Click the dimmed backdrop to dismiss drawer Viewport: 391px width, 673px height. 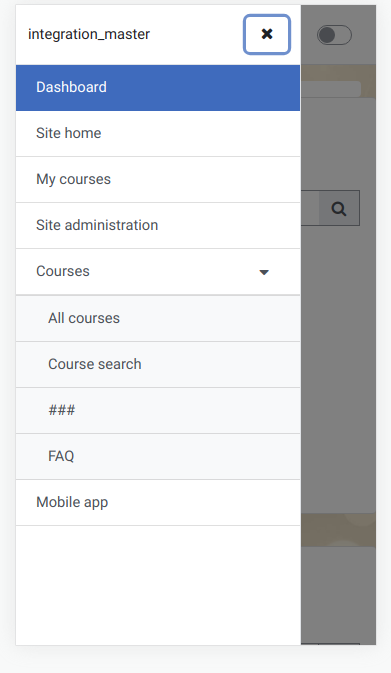pyautogui.click(x=338, y=365)
